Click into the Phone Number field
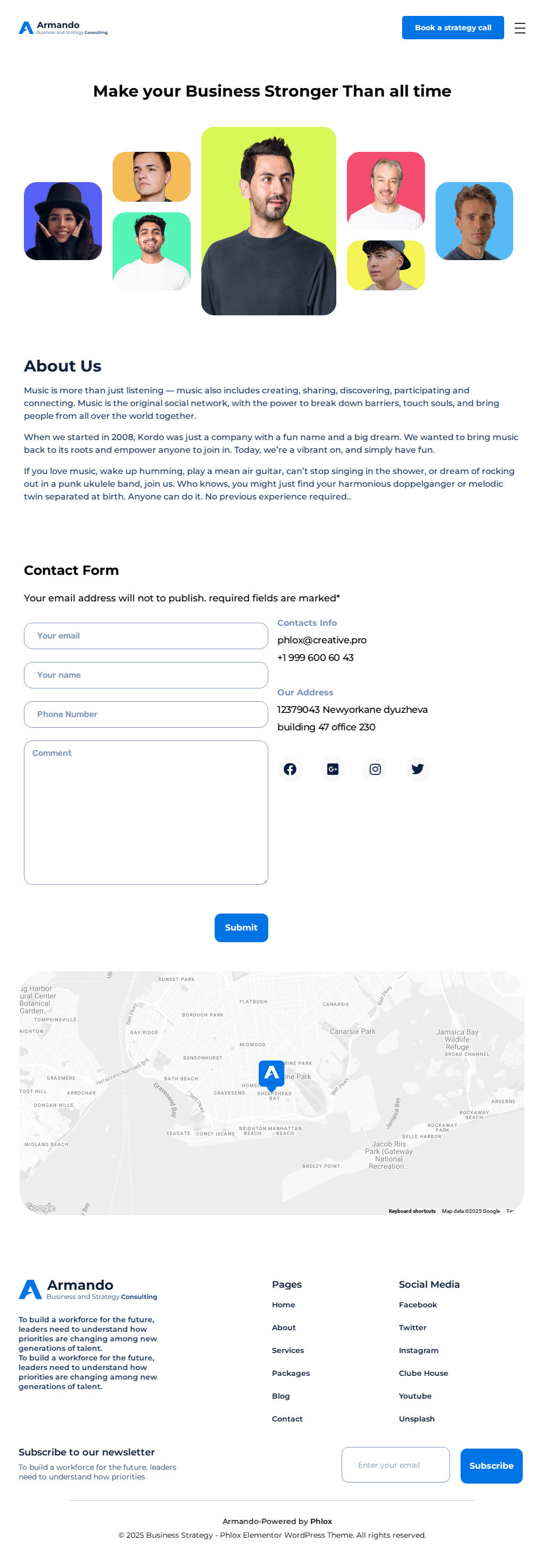 [x=146, y=714]
